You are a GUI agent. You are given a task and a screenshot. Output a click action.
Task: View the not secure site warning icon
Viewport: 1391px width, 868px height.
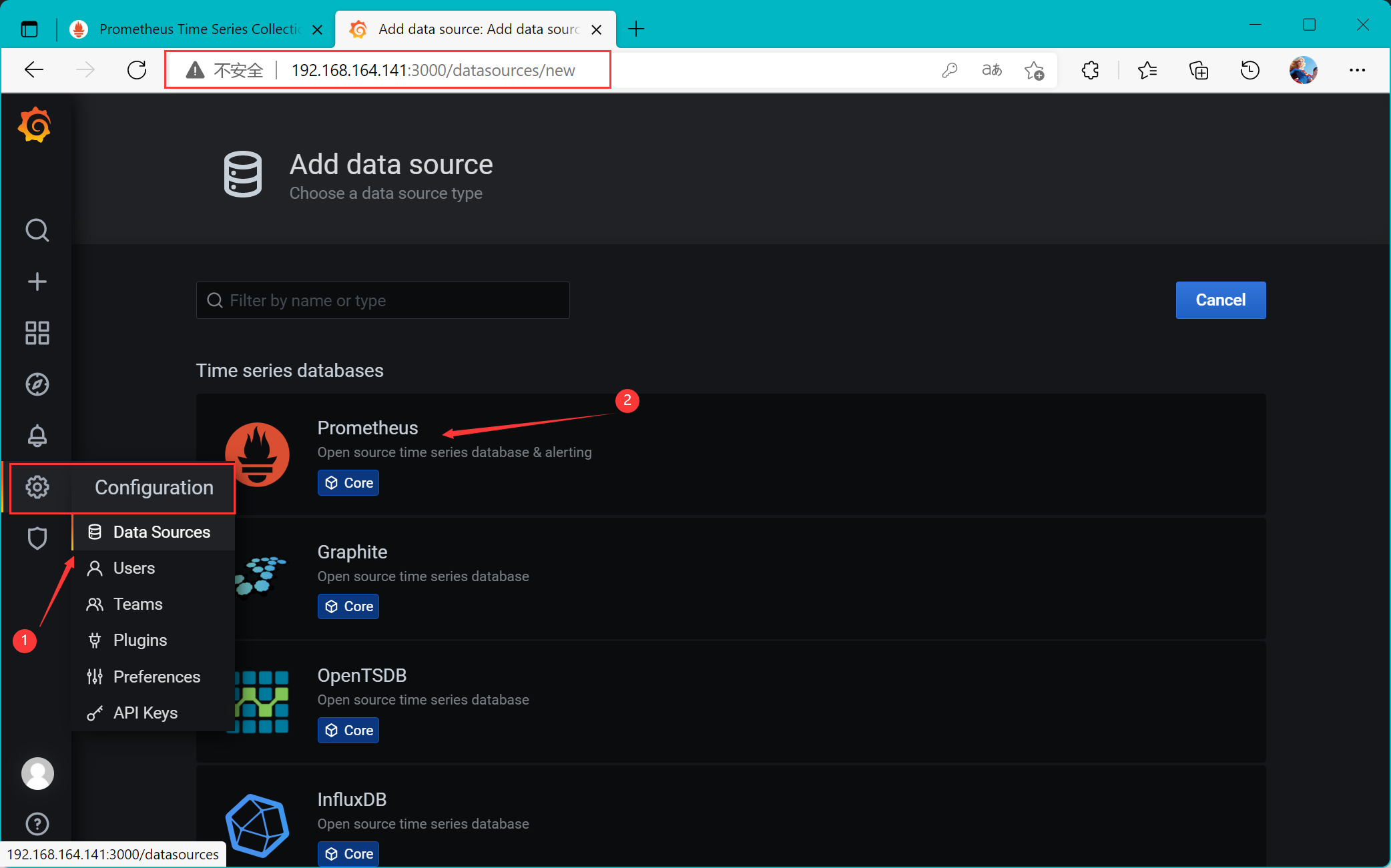[195, 70]
